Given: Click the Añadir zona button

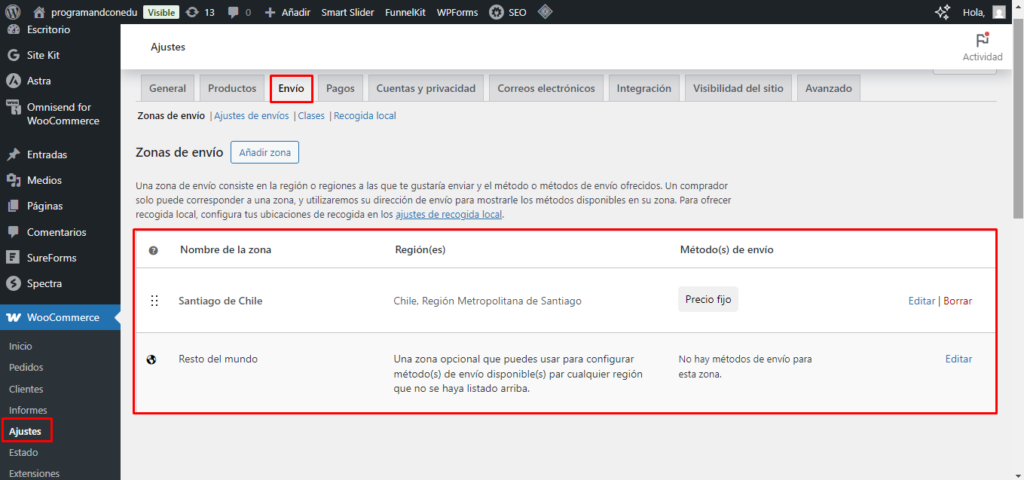Looking at the screenshot, I should click(x=264, y=152).
